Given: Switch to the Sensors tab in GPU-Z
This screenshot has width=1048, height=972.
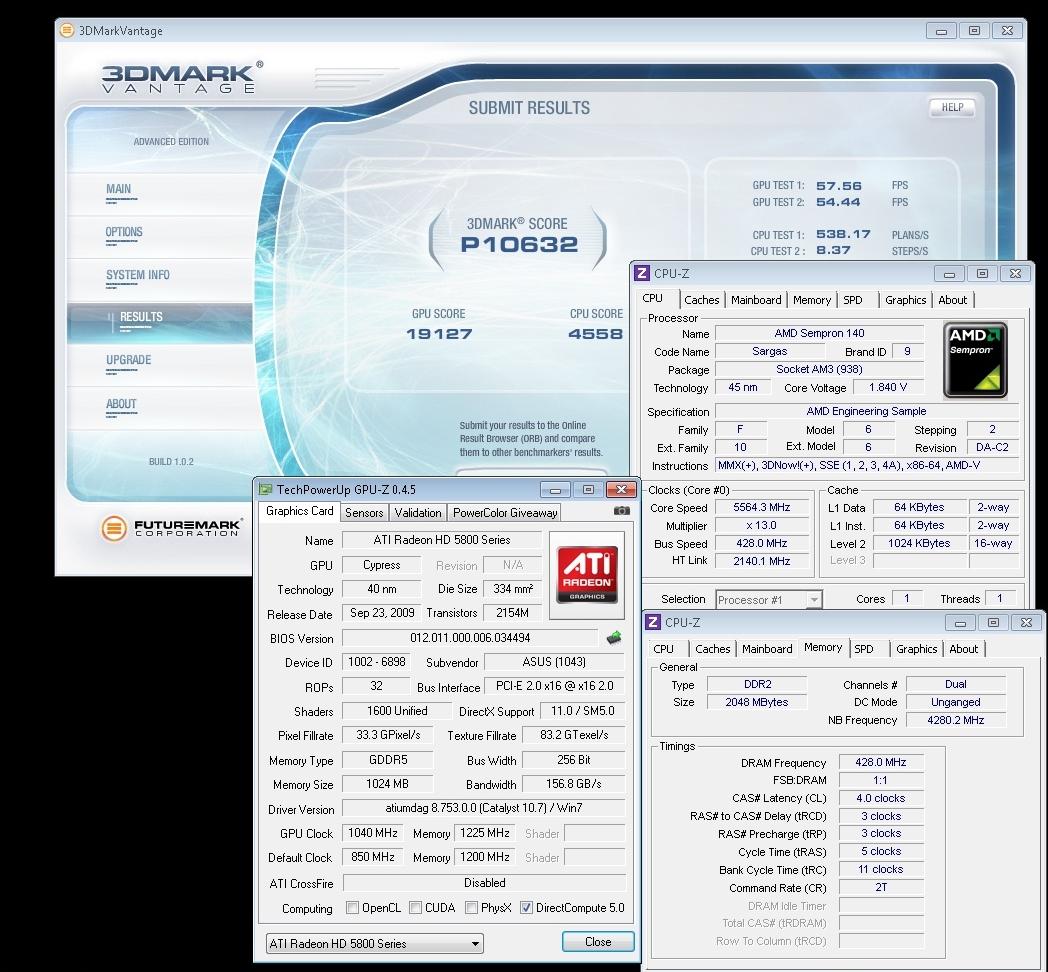Looking at the screenshot, I should (x=364, y=513).
